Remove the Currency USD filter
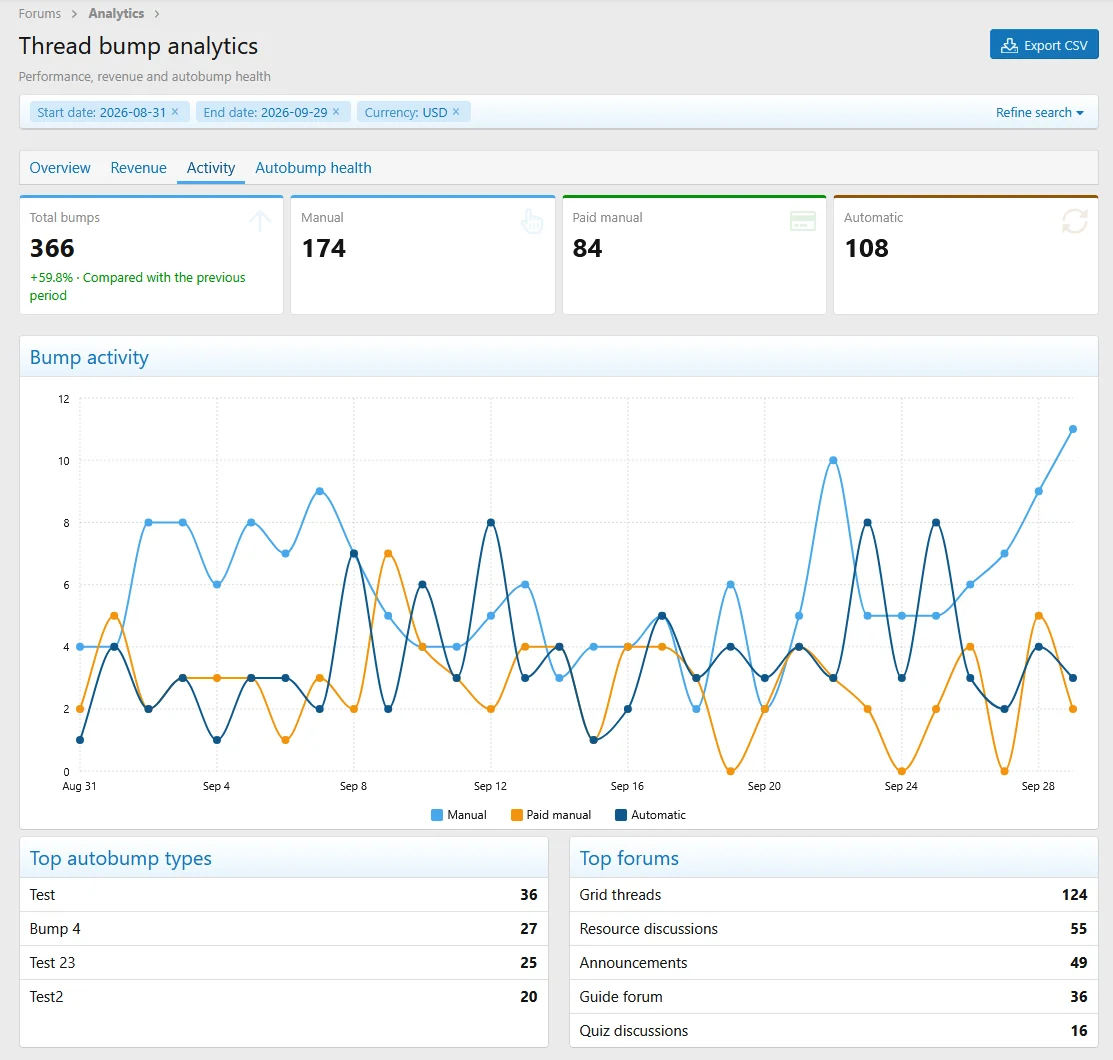1113x1060 pixels. [456, 111]
